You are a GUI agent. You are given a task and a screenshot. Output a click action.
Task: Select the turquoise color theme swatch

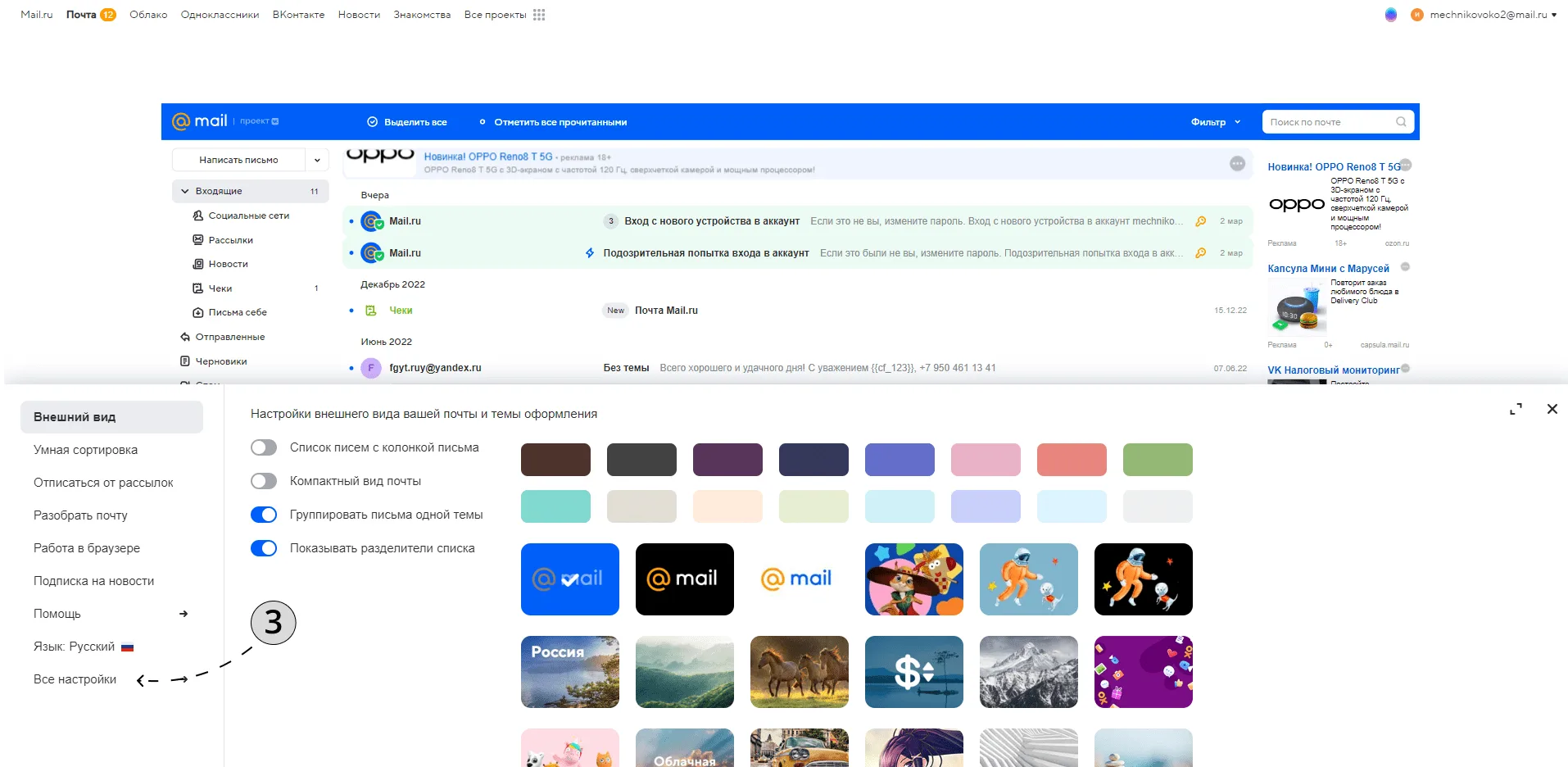(555, 506)
